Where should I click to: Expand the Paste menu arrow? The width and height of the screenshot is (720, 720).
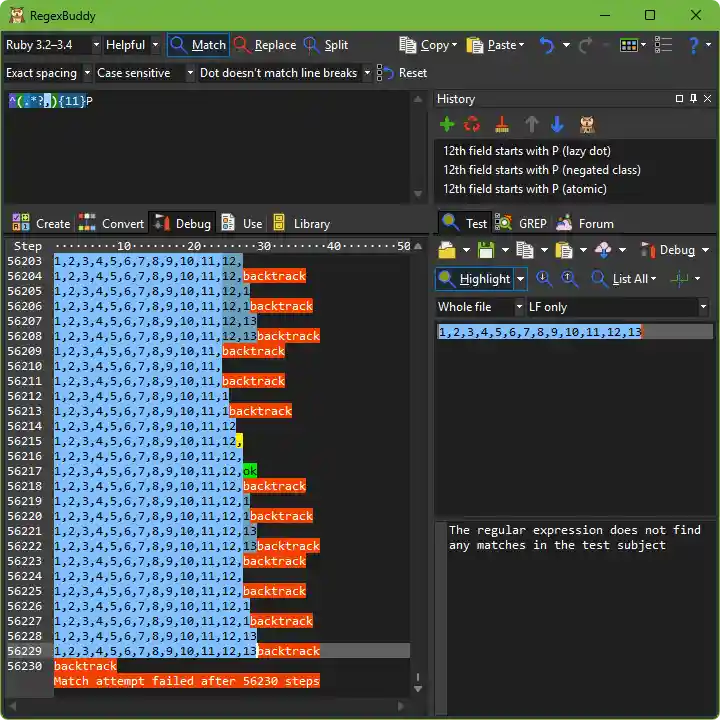coord(521,45)
